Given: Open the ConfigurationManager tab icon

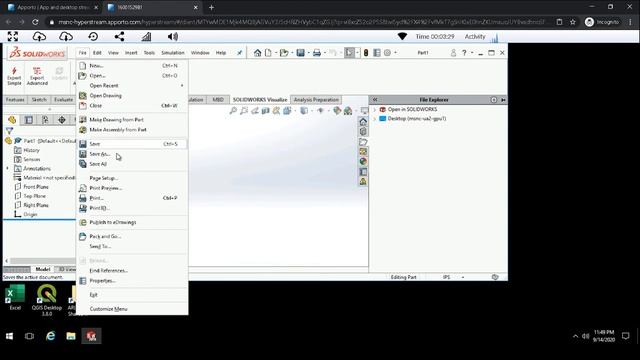Looking at the screenshot, I should (45, 120).
